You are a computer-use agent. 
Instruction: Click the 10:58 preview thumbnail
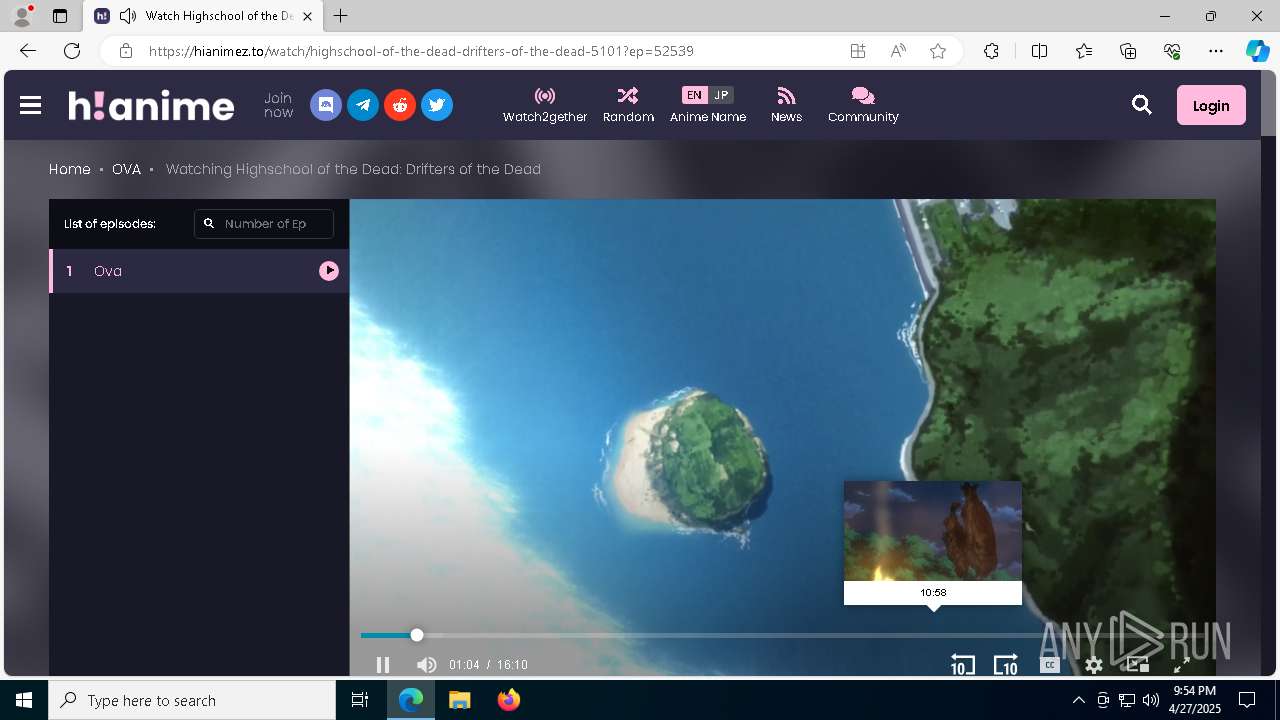point(933,531)
